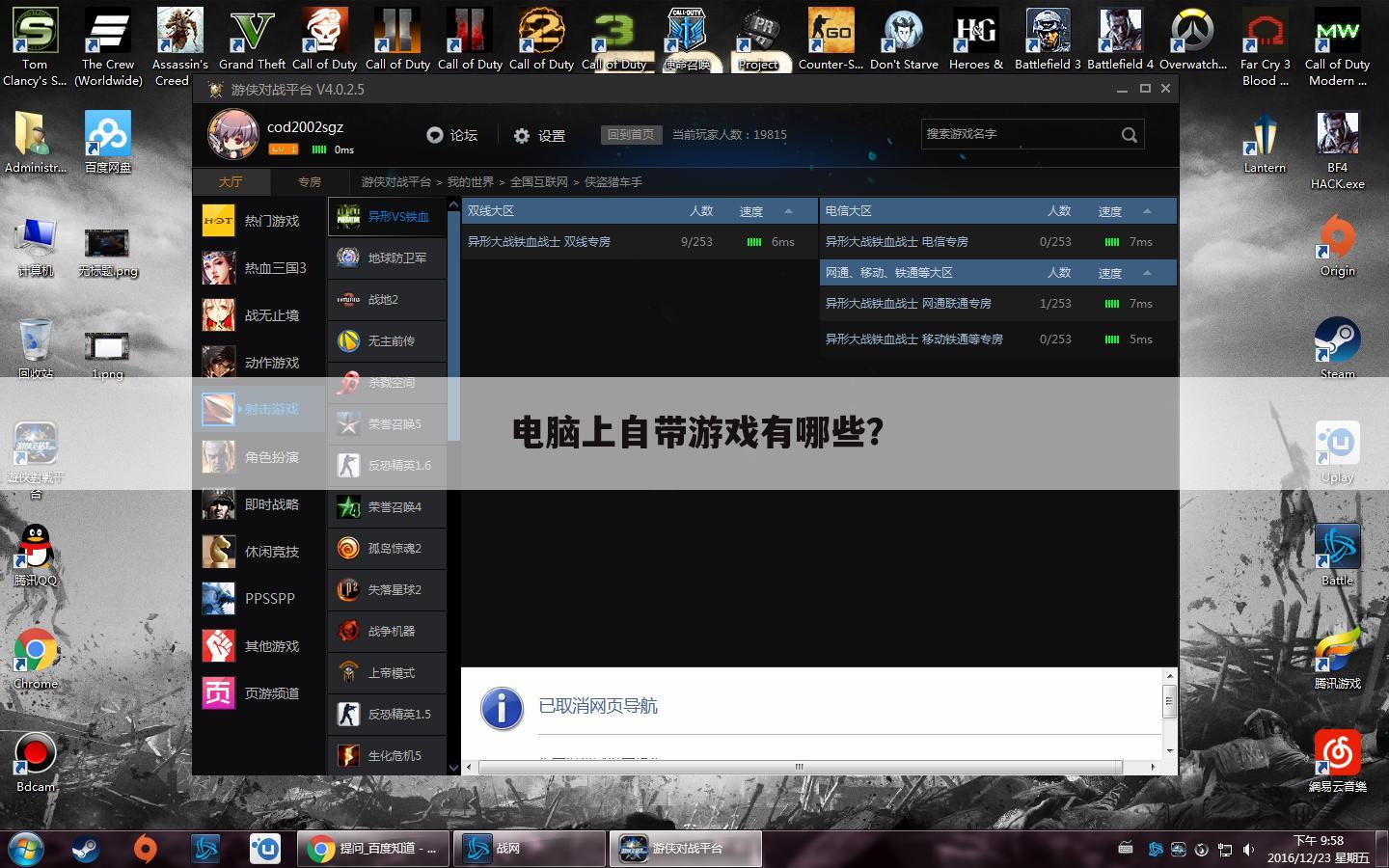This screenshot has height=868, width=1389.
Task: Click 我的世界 in the breadcrumb
Action: (470, 181)
